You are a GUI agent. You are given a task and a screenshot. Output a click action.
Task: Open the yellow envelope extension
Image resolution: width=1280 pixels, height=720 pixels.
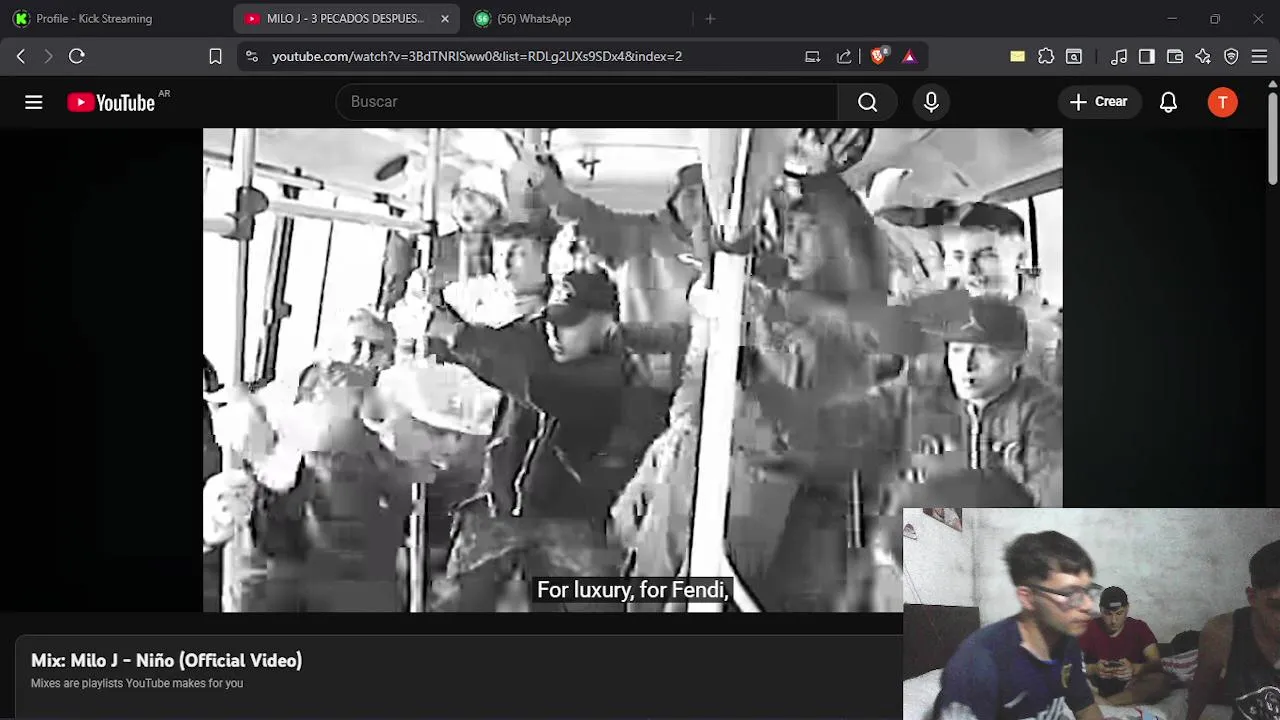pos(1017,56)
